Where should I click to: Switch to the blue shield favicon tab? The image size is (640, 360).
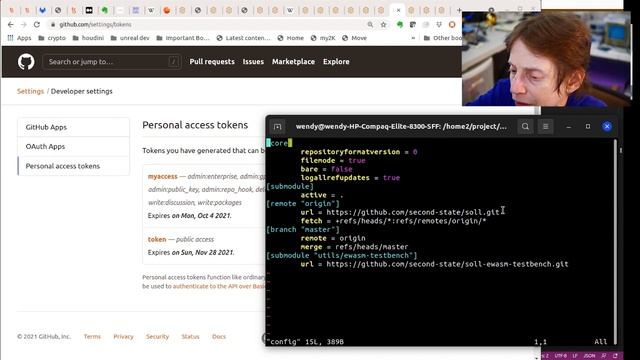pos(42,10)
